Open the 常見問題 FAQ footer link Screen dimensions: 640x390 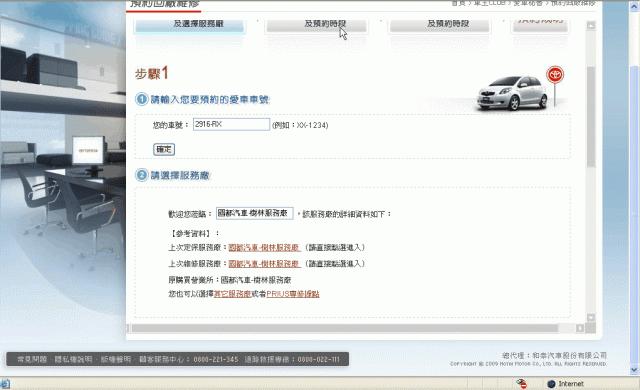(32, 359)
